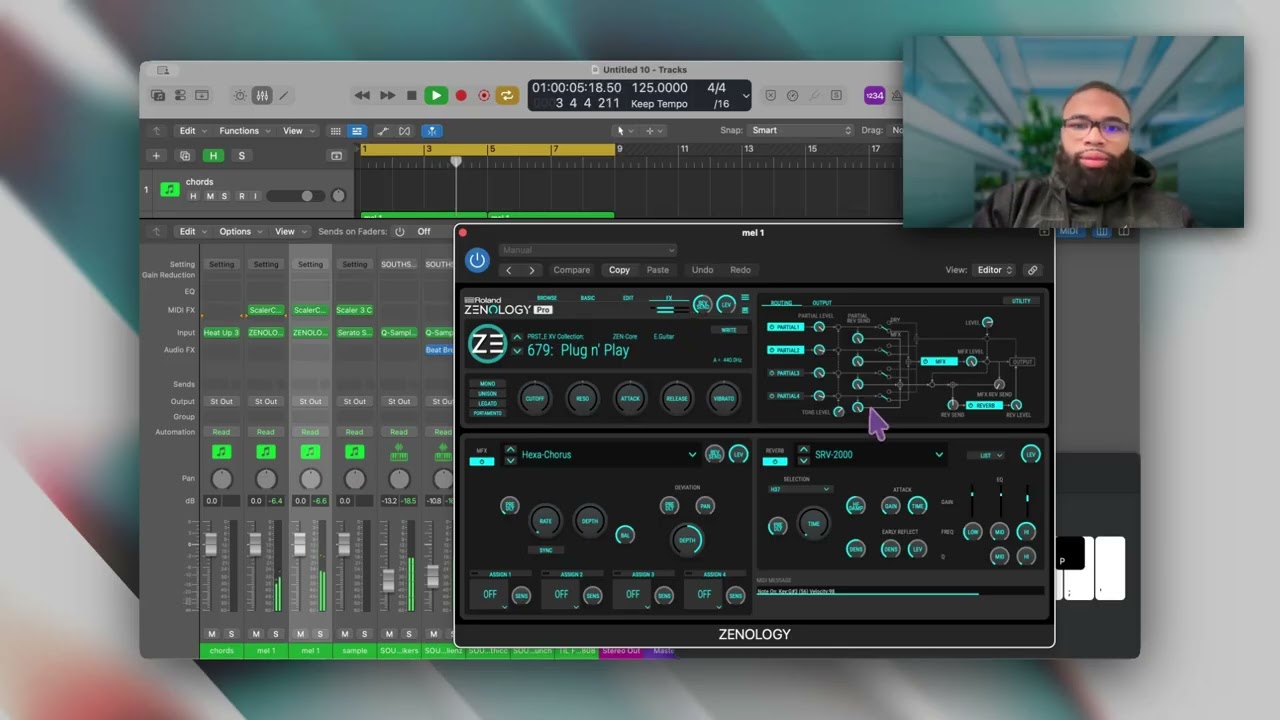Open the Assign 1 OFF dropdown
The height and width of the screenshot is (720, 1280).
[x=490, y=594]
